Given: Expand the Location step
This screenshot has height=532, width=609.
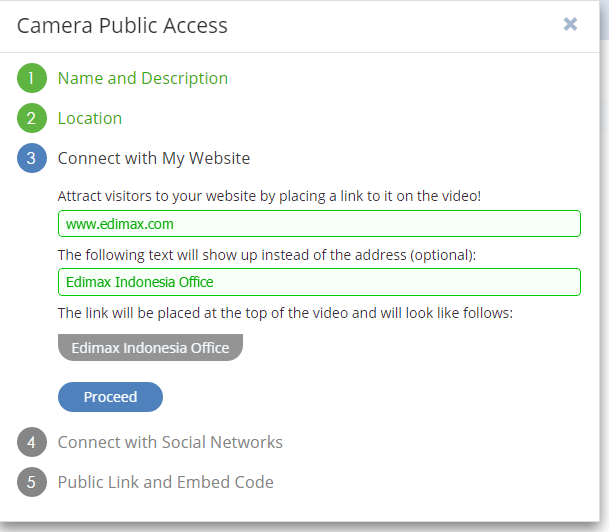Looking at the screenshot, I should click(x=90, y=118).
